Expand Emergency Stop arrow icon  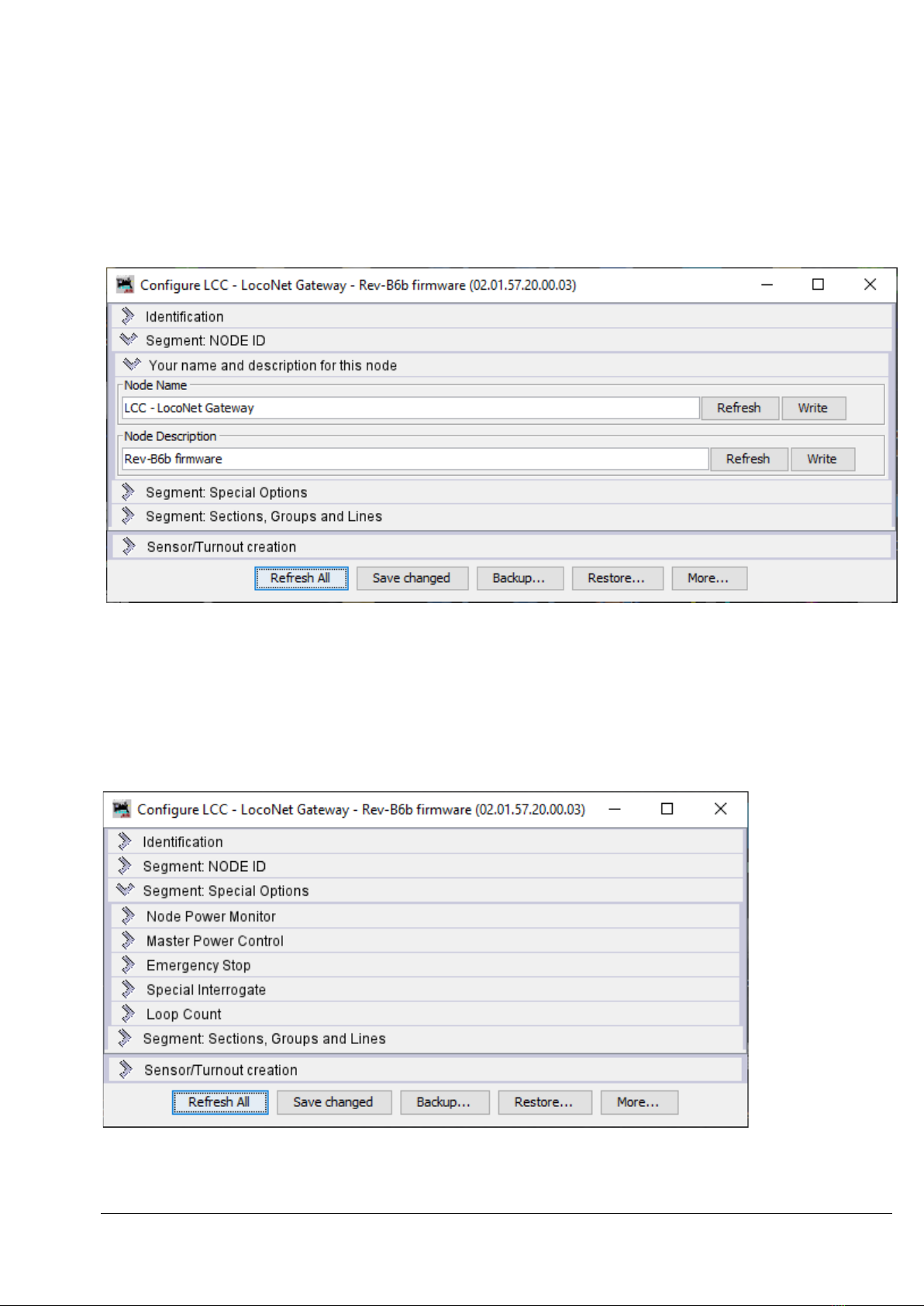(129, 965)
